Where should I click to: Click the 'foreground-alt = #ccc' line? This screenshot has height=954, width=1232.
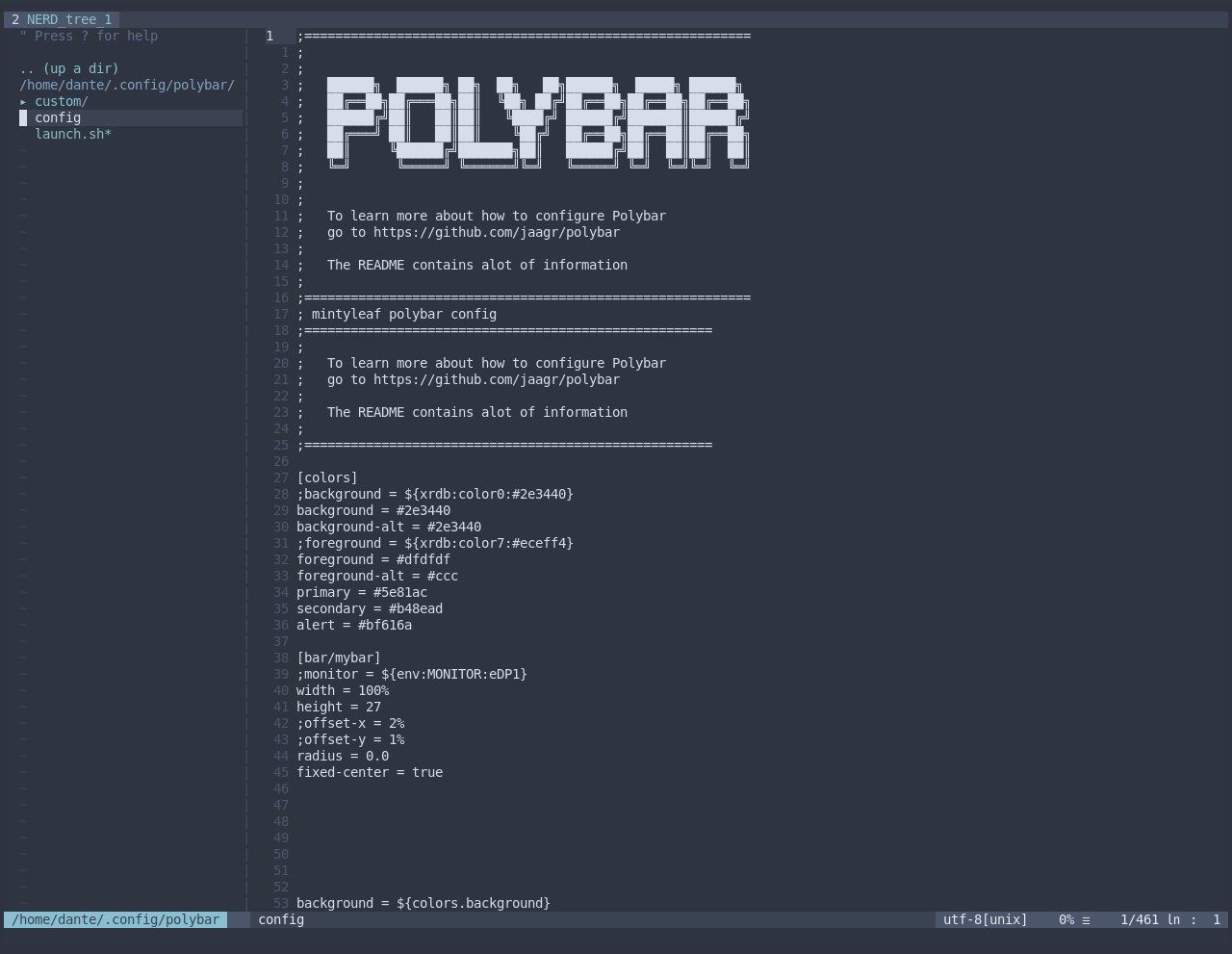tap(377, 576)
